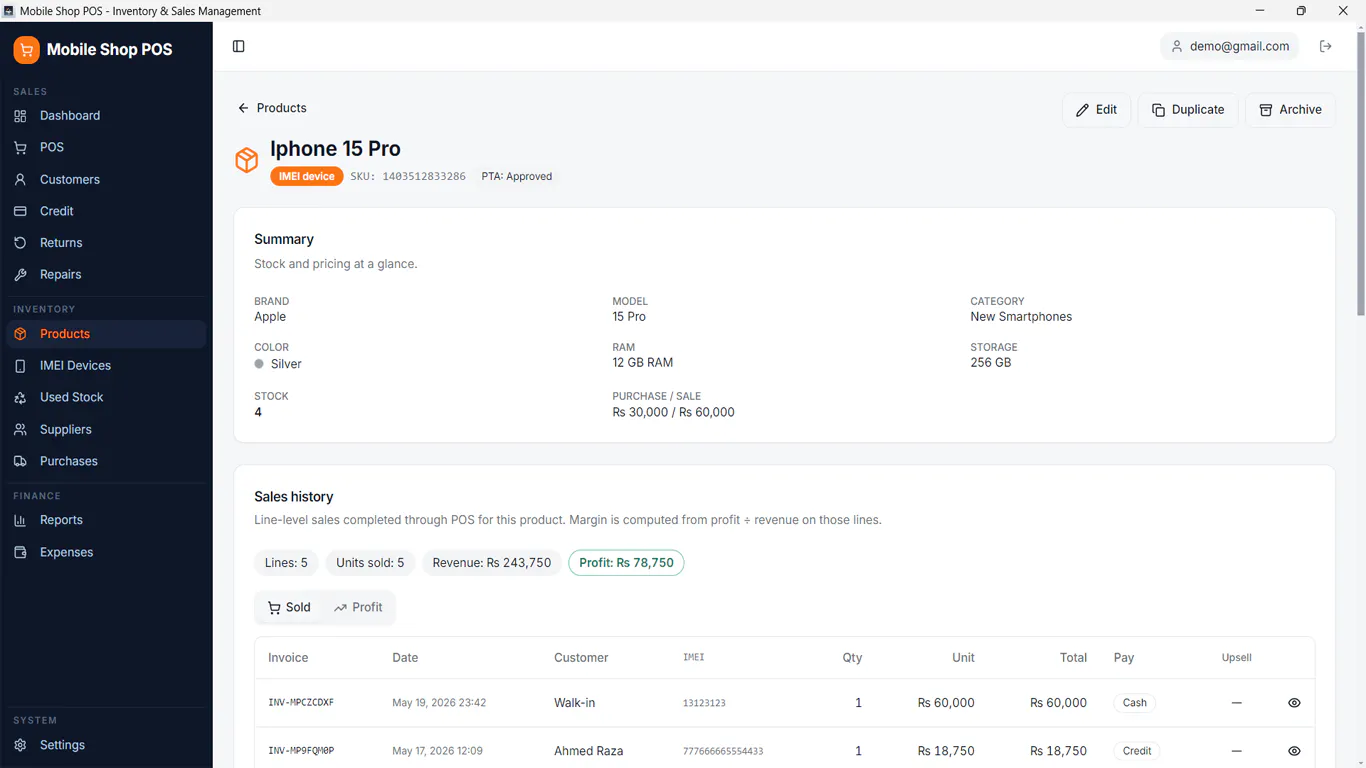
Task: Click the back arrow next to Products
Action: [243, 108]
